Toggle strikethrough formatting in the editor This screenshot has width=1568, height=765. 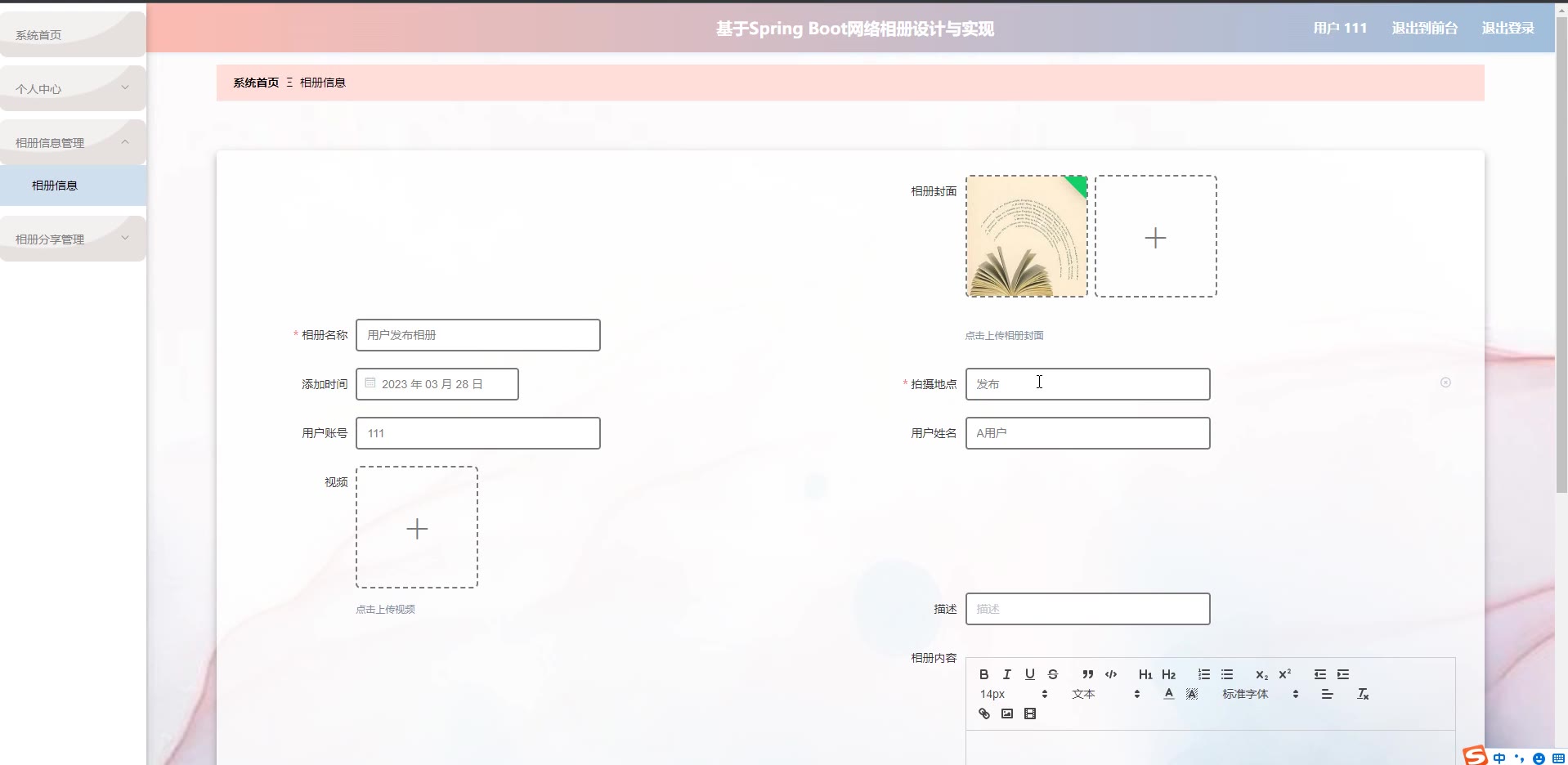[1053, 674]
